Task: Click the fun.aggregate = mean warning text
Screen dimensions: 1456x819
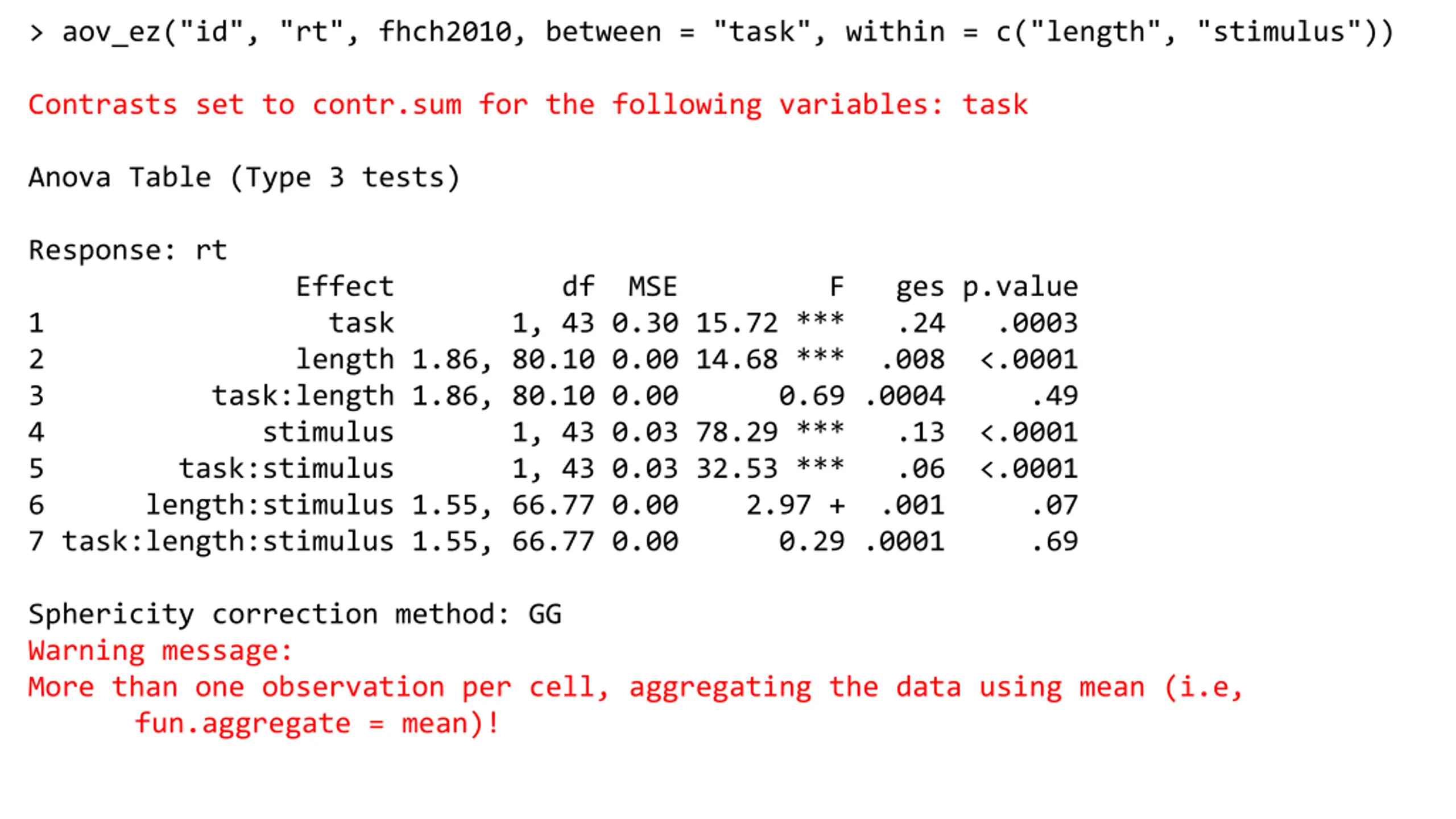Action: pos(317,723)
